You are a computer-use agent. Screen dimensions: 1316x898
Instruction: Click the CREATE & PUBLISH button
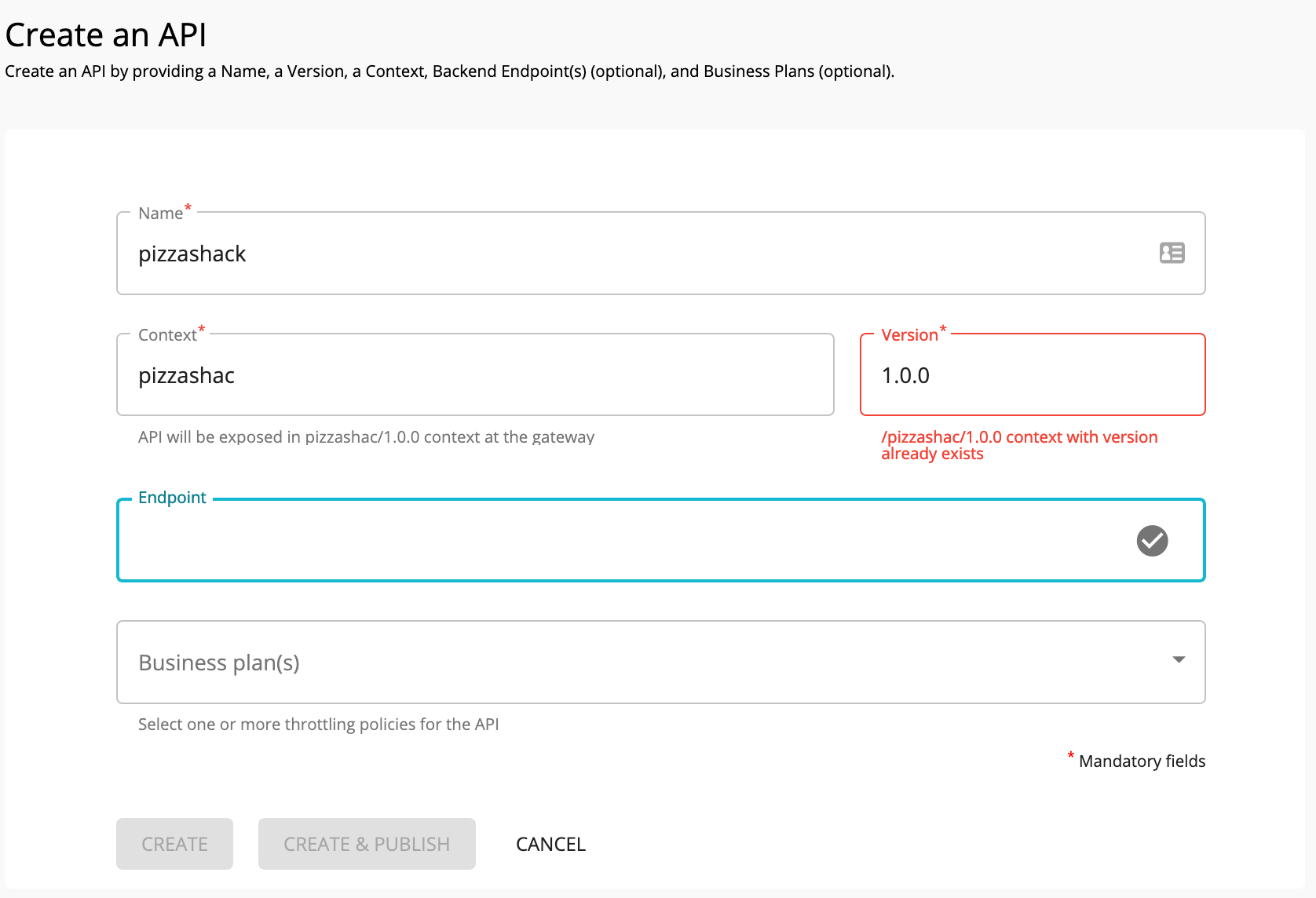[367, 844]
